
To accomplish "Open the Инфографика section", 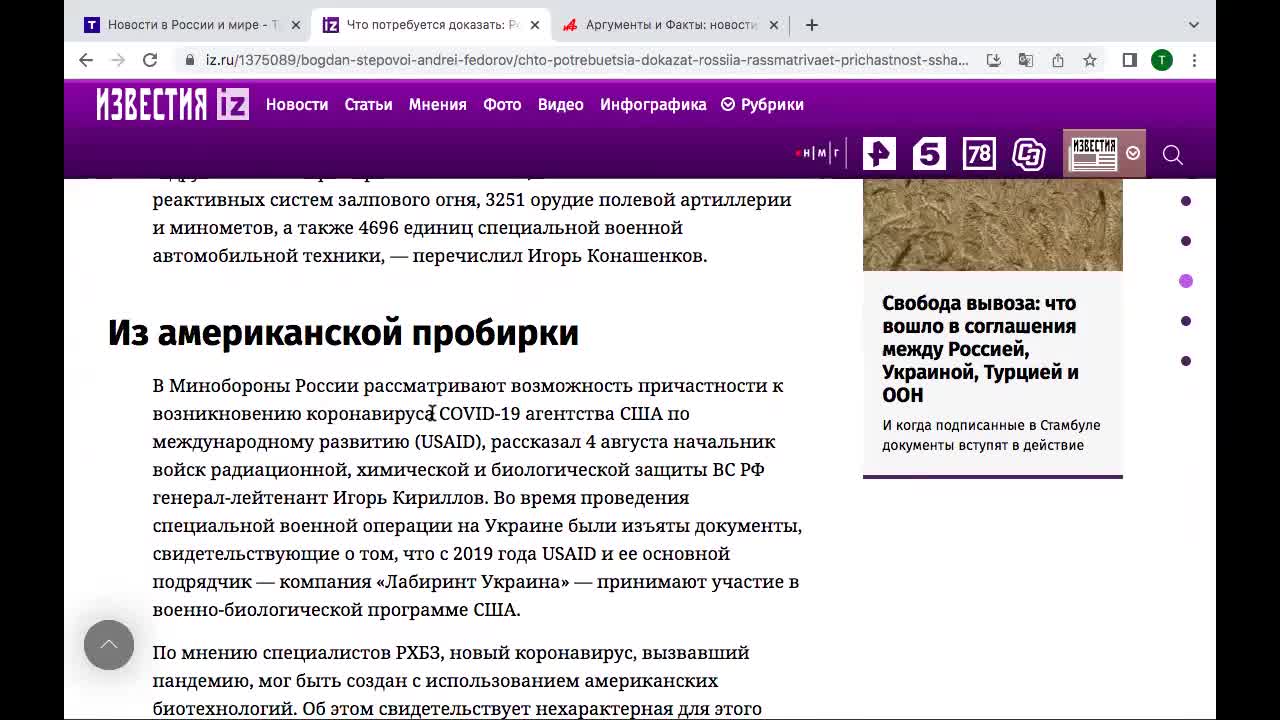I will pos(653,104).
